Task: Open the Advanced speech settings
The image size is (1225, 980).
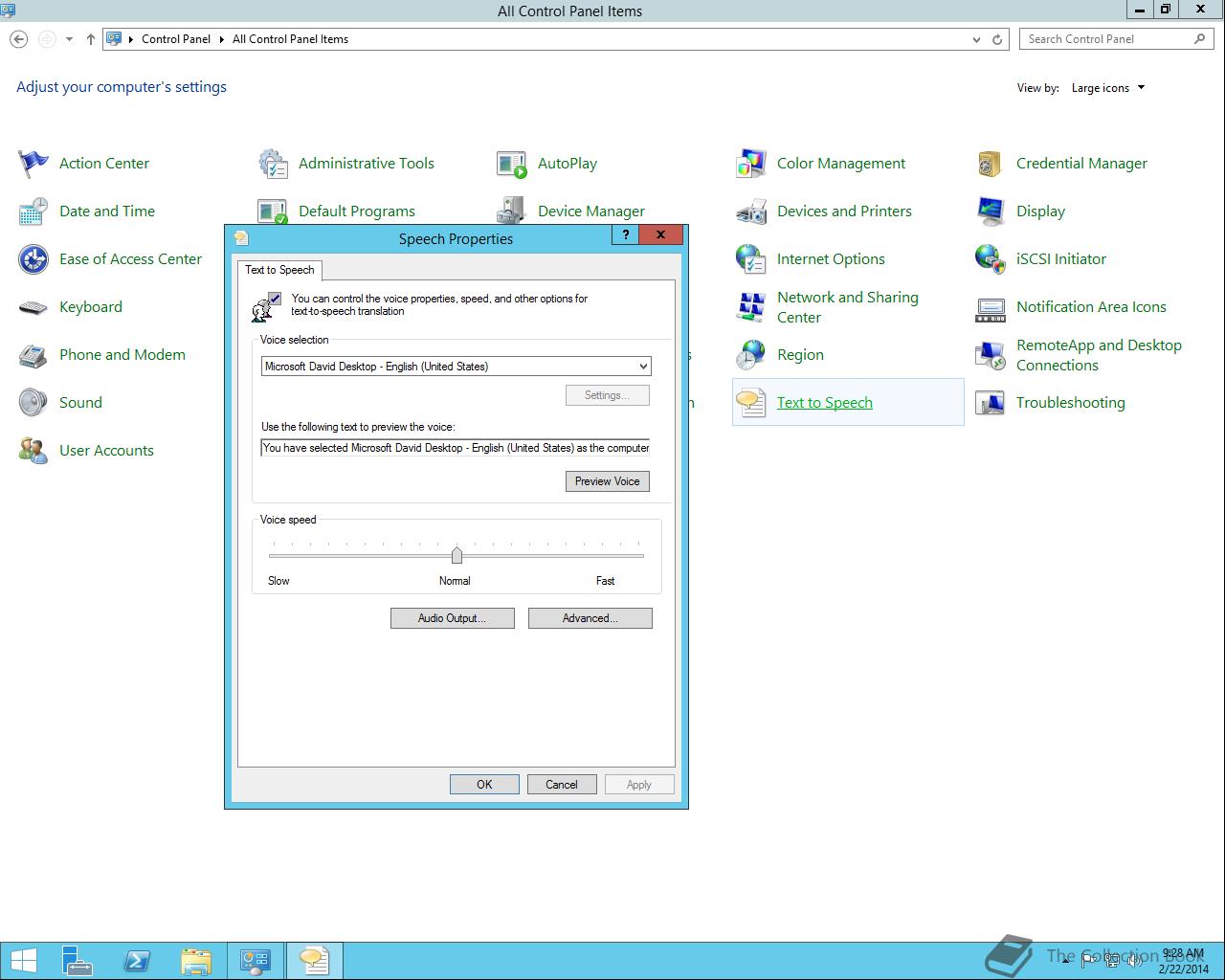Action: (590, 618)
